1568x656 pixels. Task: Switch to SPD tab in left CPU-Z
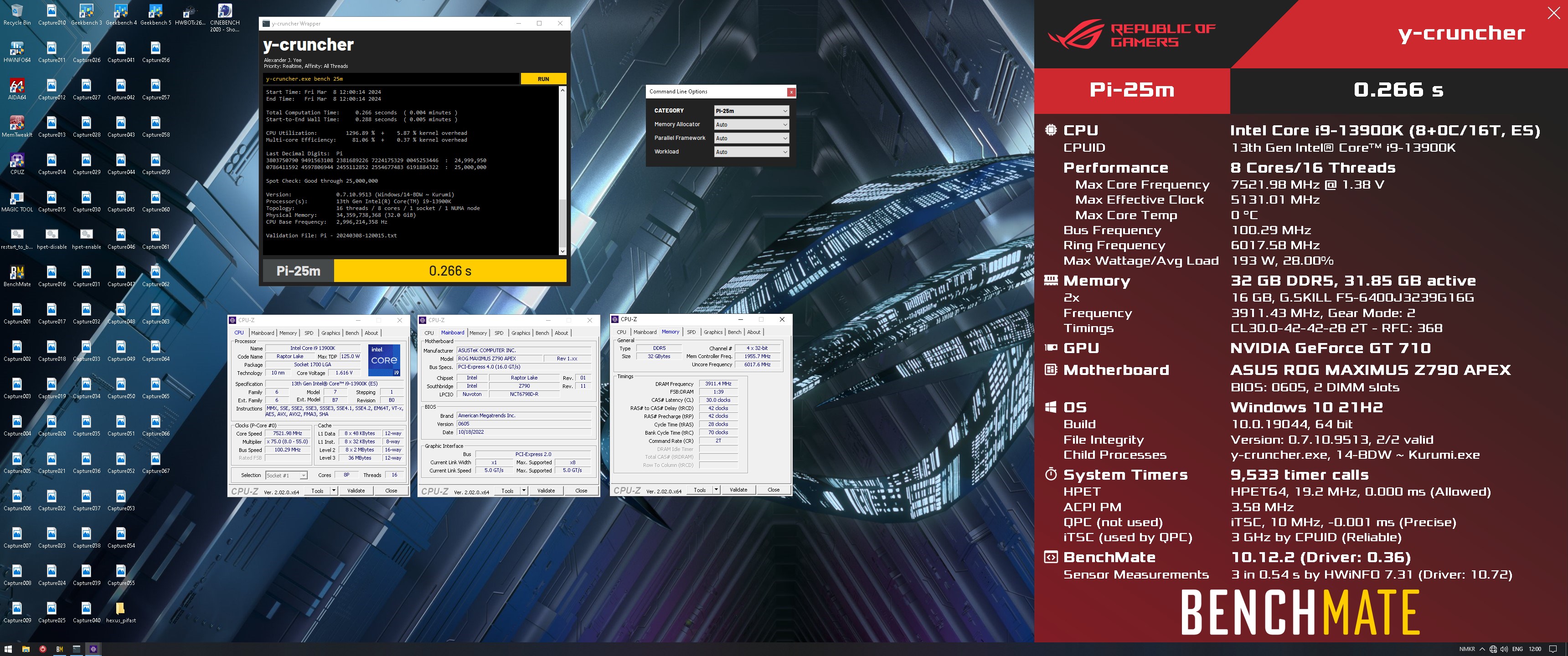[309, 333]
